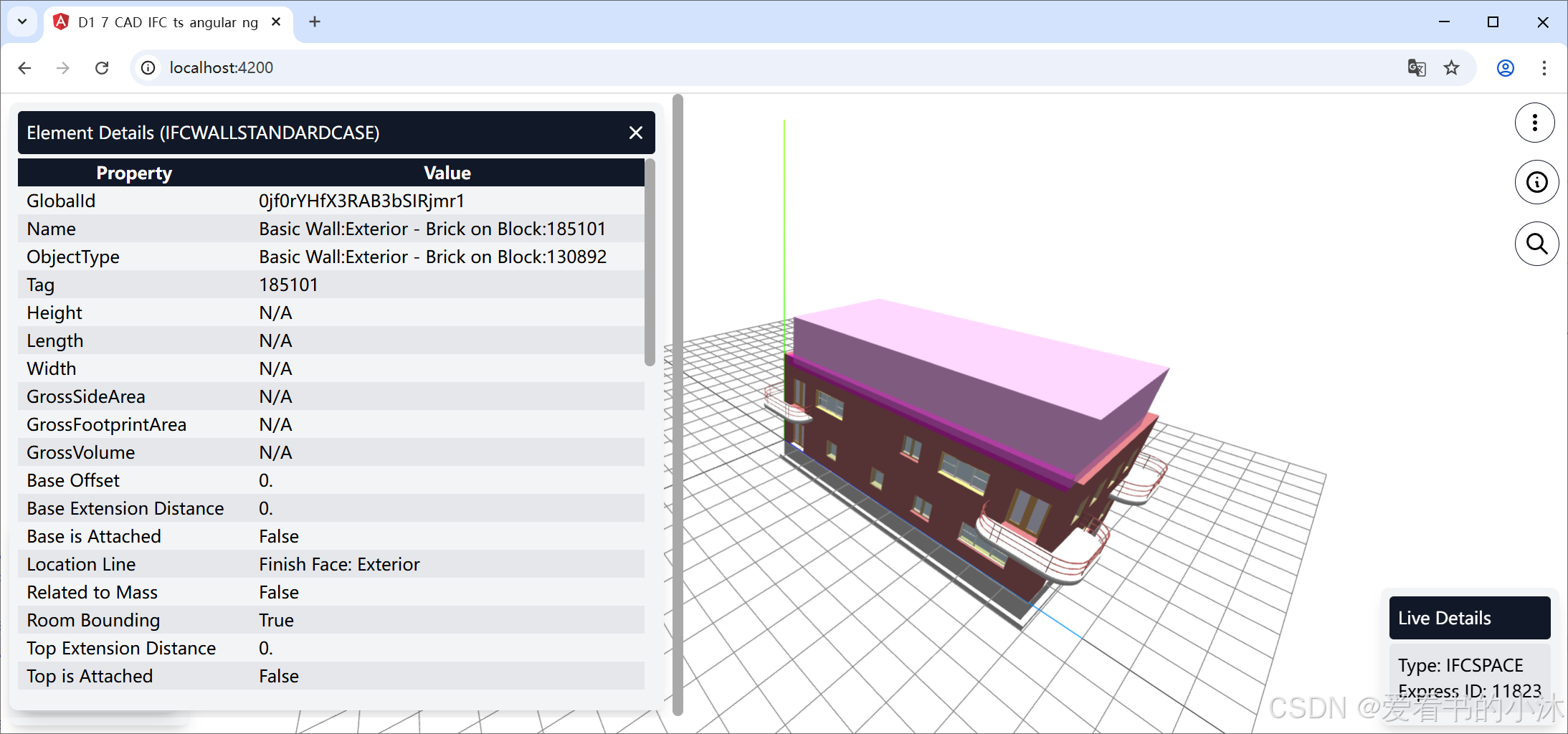The image size is (1568, 734).
Task: Click the Top Extension Distance label
Action: 121,648
